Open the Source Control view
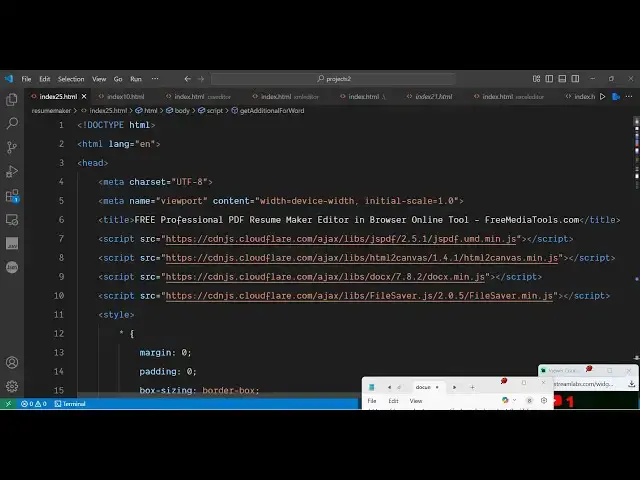640x480 pixels. (12, 147)
